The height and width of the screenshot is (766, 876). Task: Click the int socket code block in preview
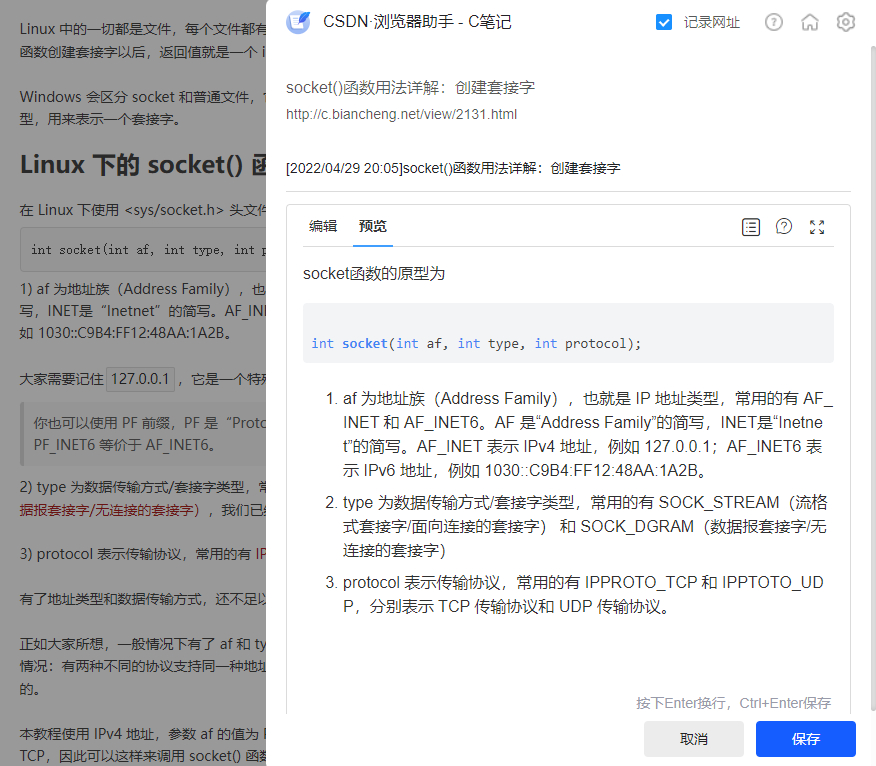[568, 333]
